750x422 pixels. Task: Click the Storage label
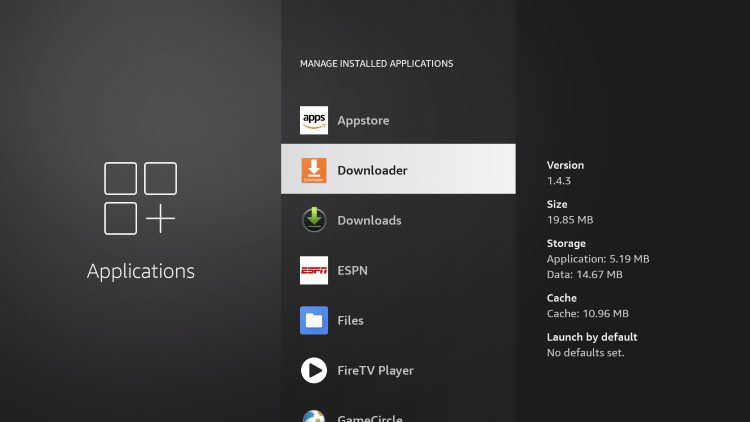[x=566, y=244]
